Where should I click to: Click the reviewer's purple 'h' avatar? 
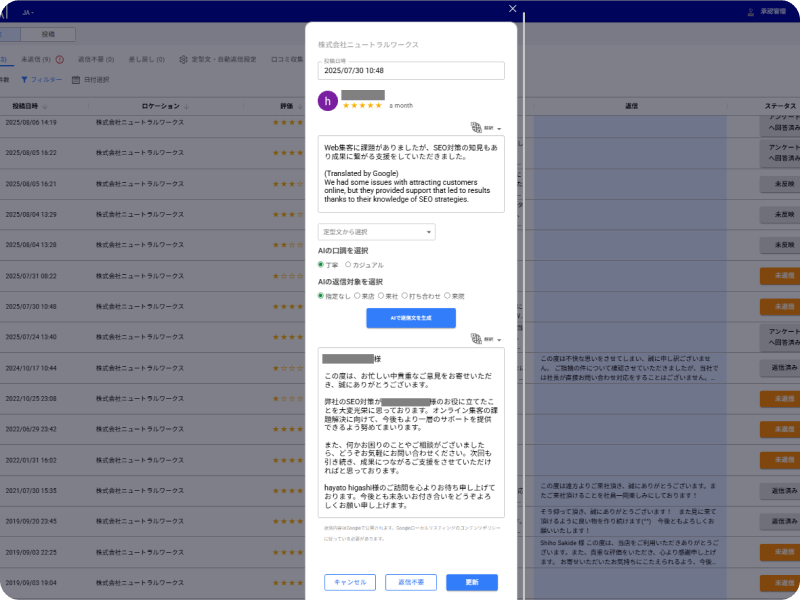[x=327, y=101]
